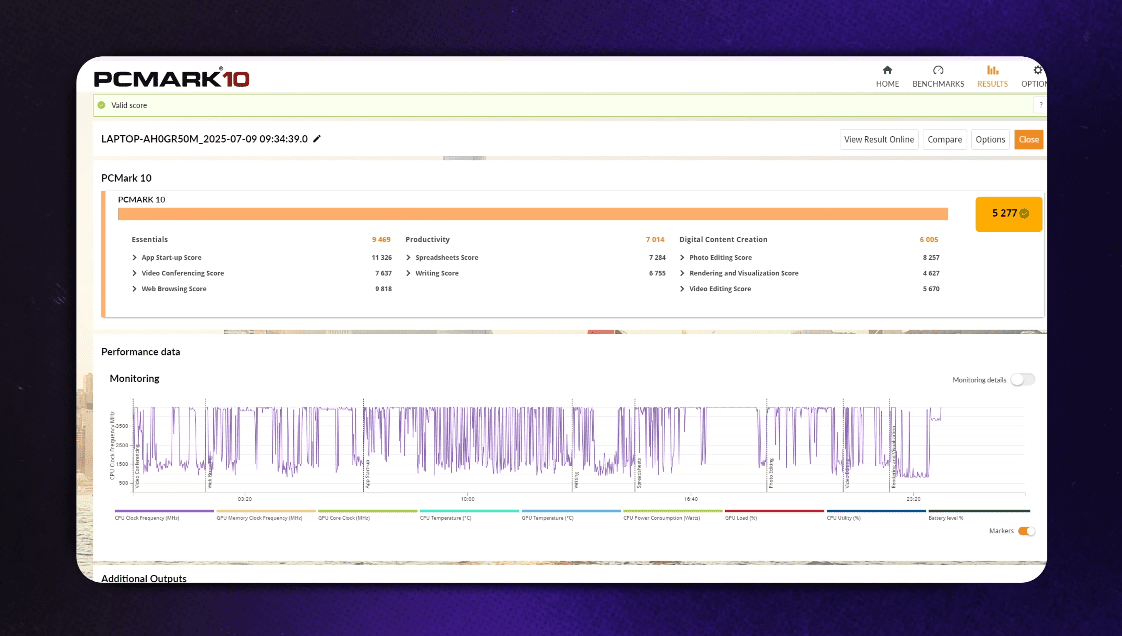Image resolution: width=1122 pixels, height=636 pixels.
Task: Click the PCMARK 10 logo
Action: [172, 78]
